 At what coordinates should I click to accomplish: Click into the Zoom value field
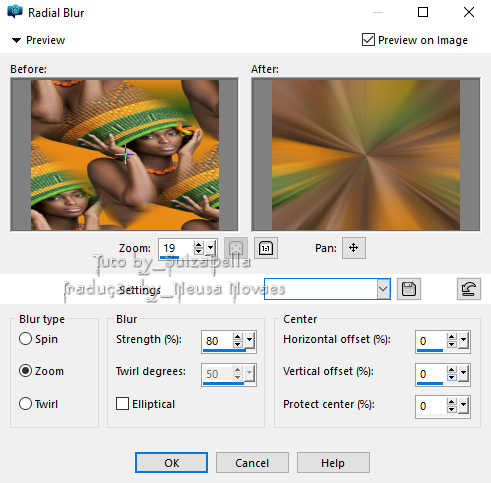pyautogui.click(x=176, y=248)
